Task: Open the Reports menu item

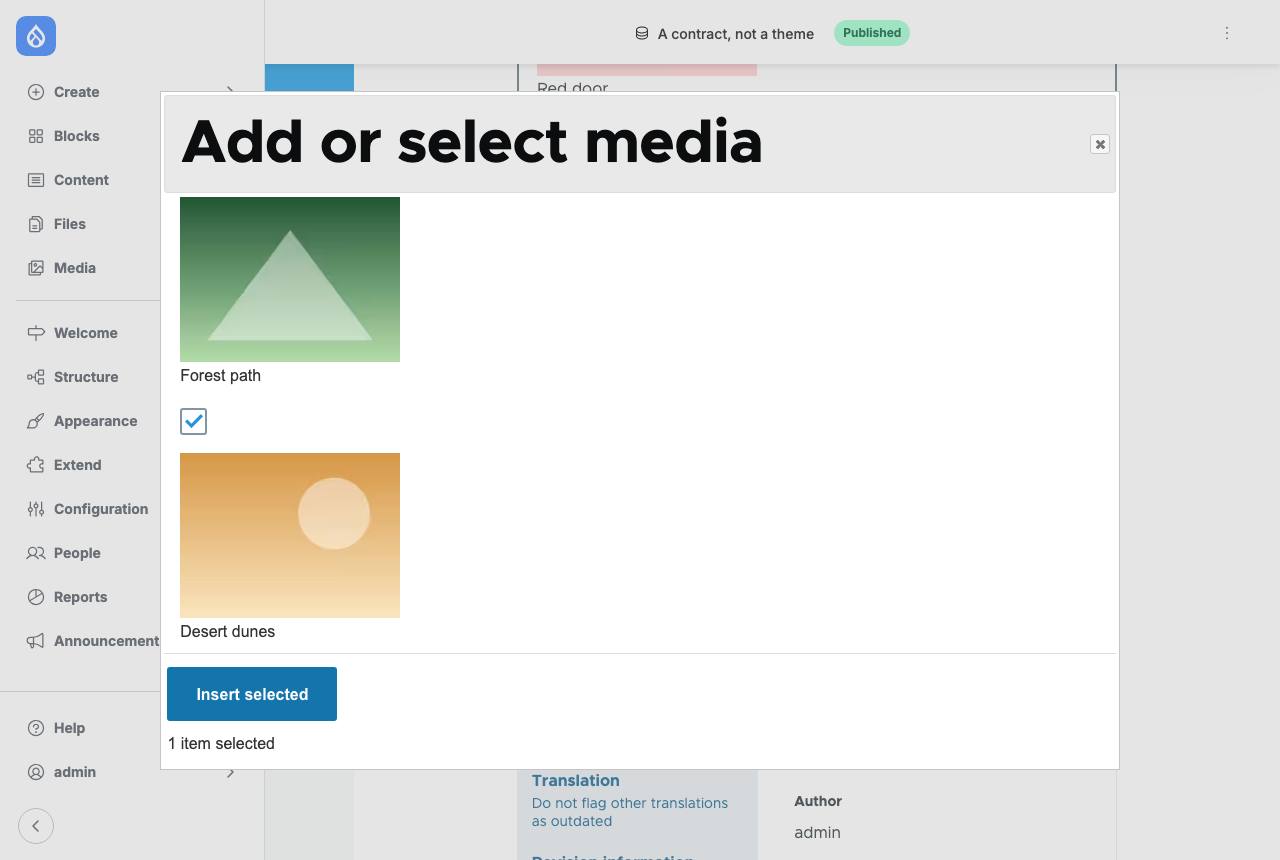Action: click(x=80, y=597)
